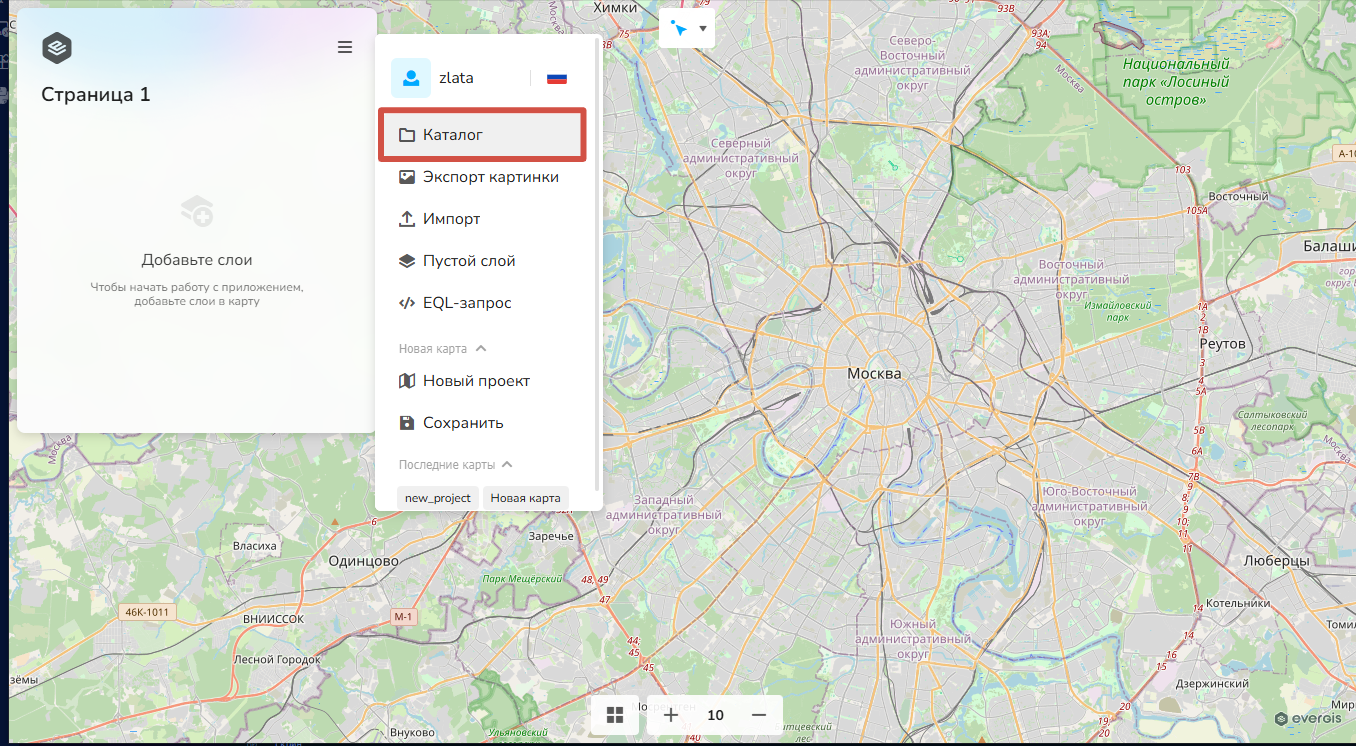Zoom in with the plus button
The width and height of the screenshot is (1356, 746).
click(671, 715)
